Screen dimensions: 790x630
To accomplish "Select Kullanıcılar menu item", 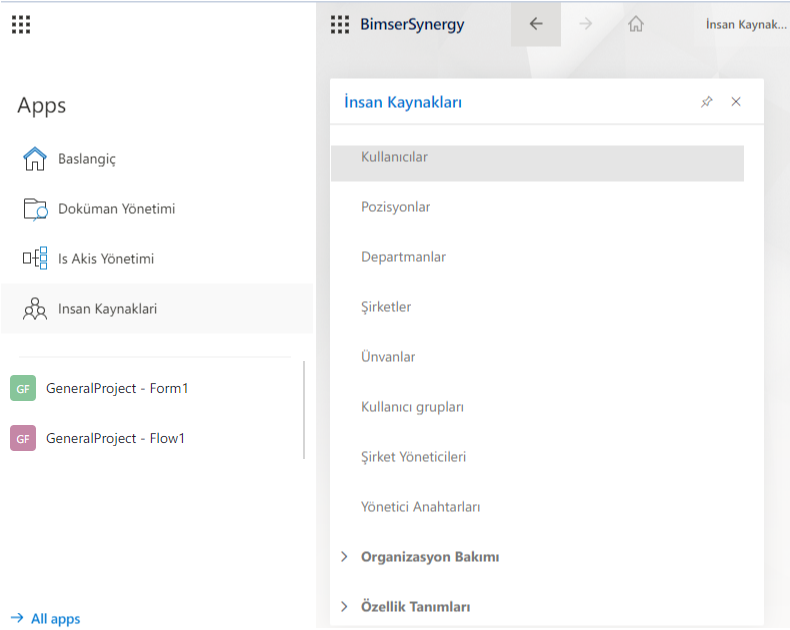I will (x=394, y=157).
